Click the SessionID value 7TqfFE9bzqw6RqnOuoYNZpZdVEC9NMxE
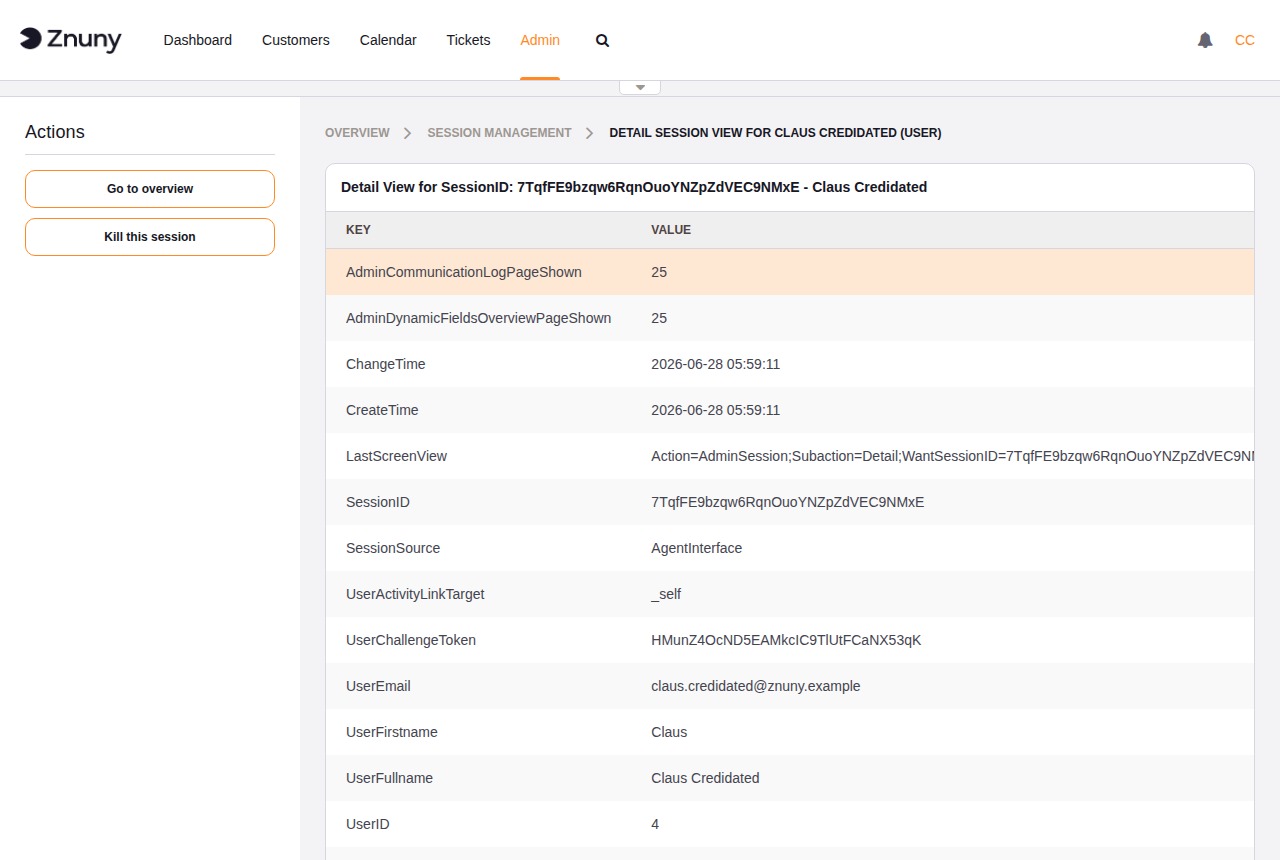 tap(788, 502)
